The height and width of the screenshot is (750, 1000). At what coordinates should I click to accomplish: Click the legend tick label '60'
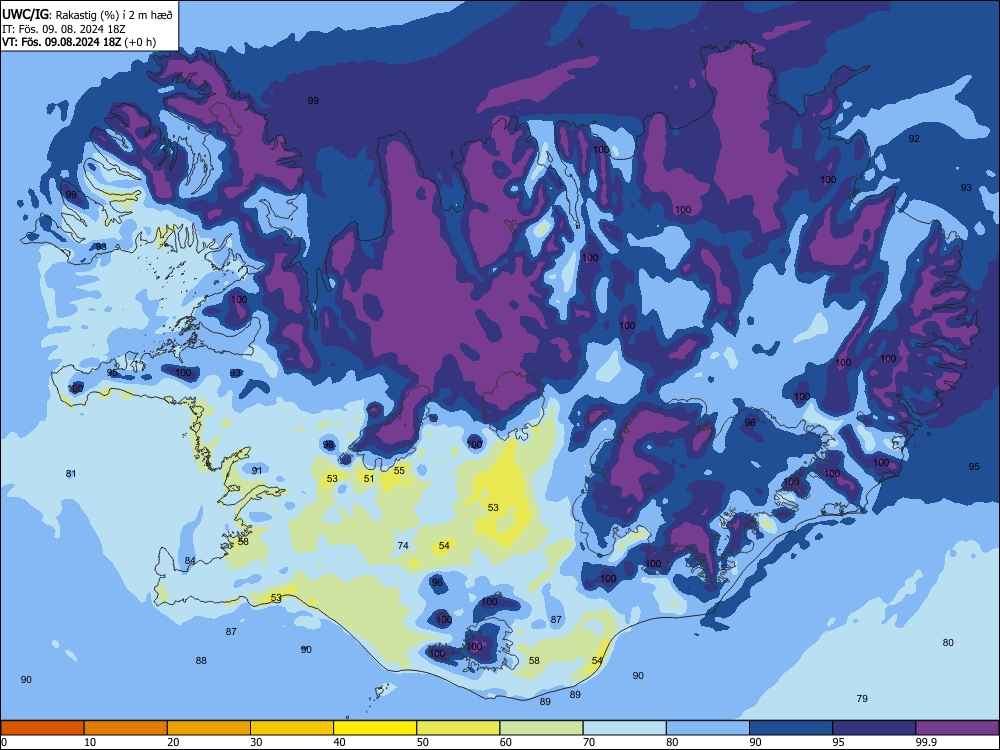(x=506, y=742)
